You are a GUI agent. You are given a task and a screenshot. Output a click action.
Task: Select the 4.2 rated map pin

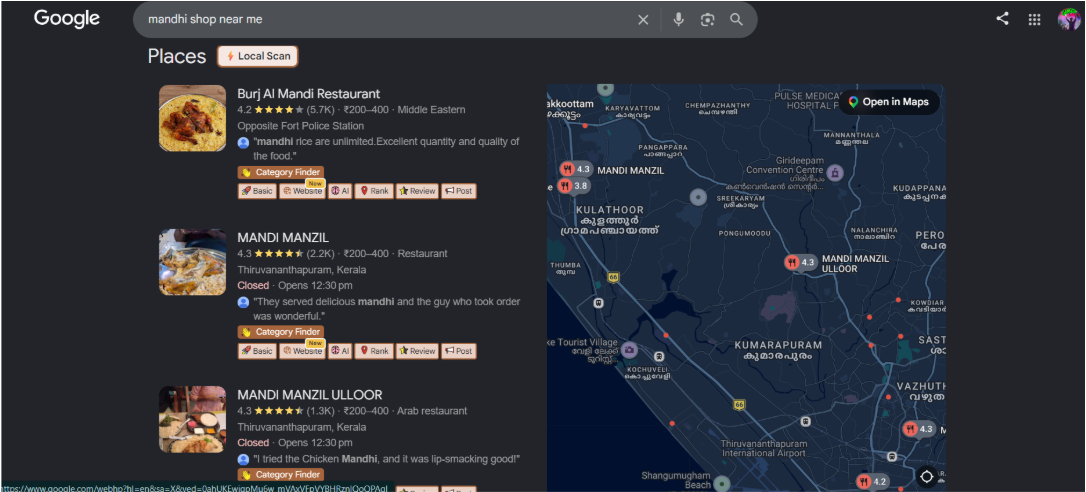[x=873, y=482]
